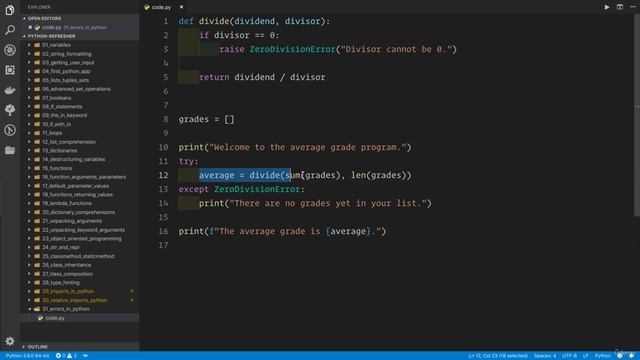Click the editor vertical scrollbar thumb
Viewport: 640px width, 360px height.
[637, 116]
